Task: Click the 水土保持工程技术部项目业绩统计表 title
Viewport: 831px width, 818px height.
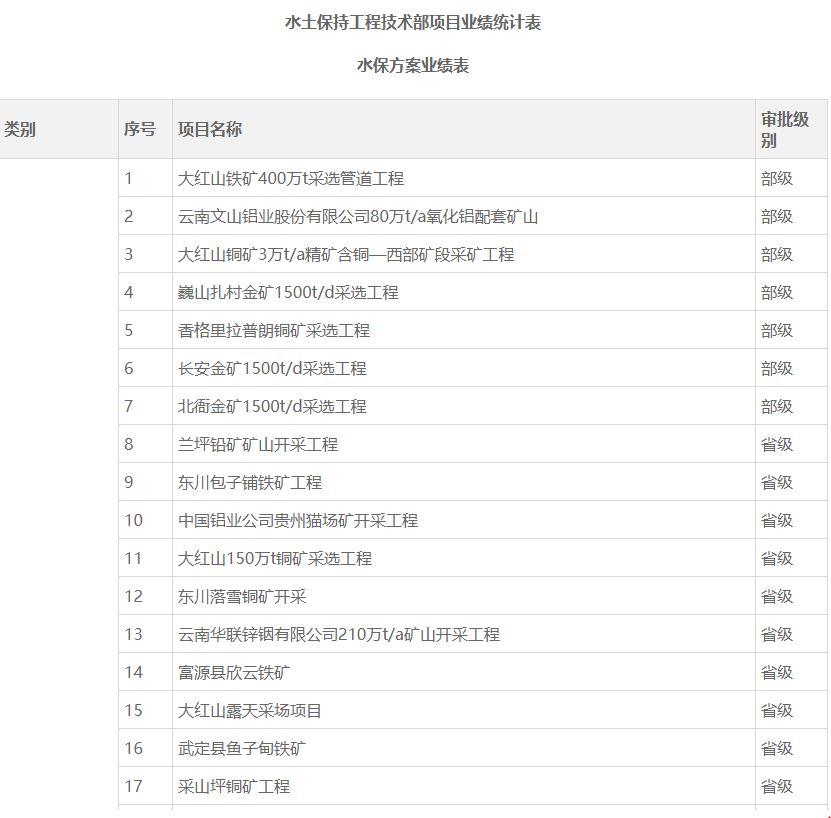Action: point(413,22)
